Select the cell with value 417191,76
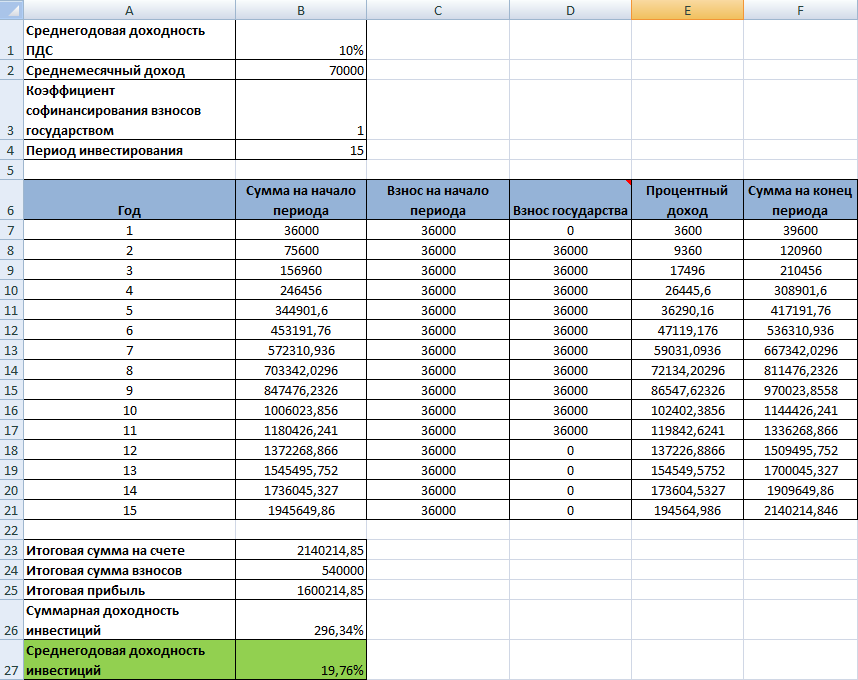Viewport: 858px width, 680px height. (801, 310)
